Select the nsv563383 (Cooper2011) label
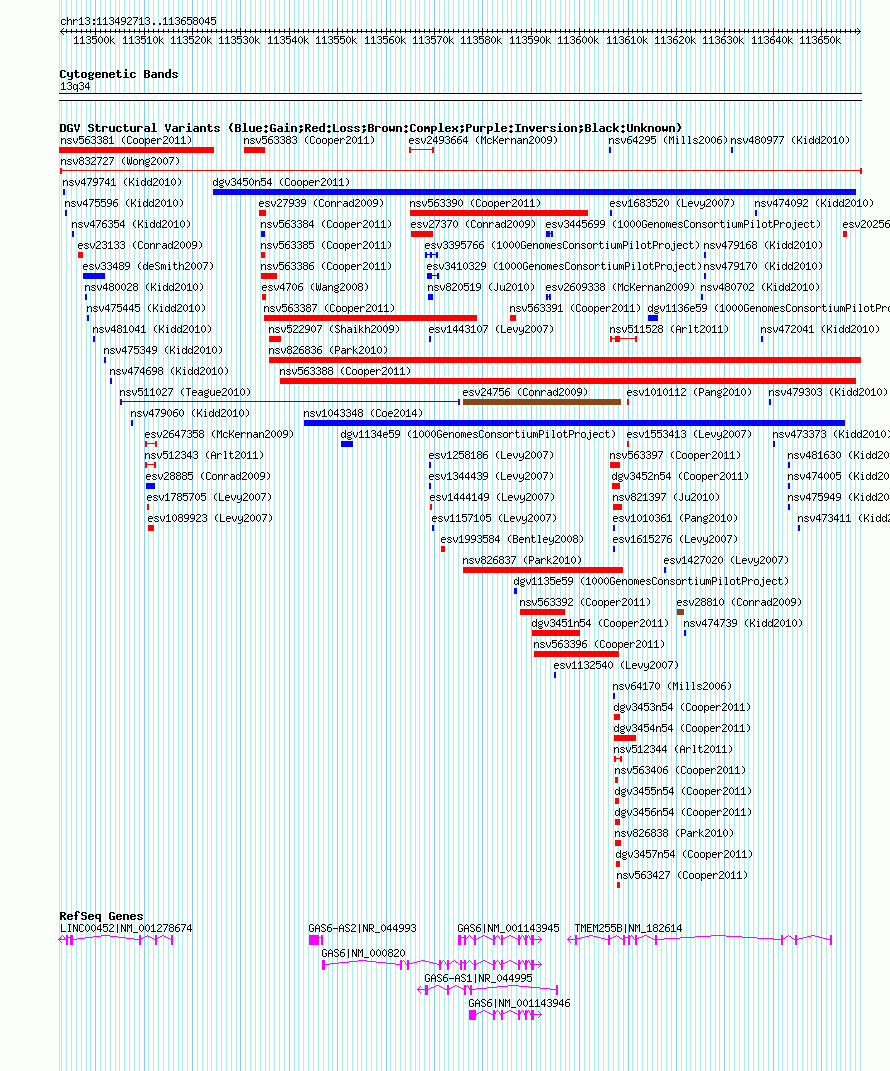 point(309,140)
